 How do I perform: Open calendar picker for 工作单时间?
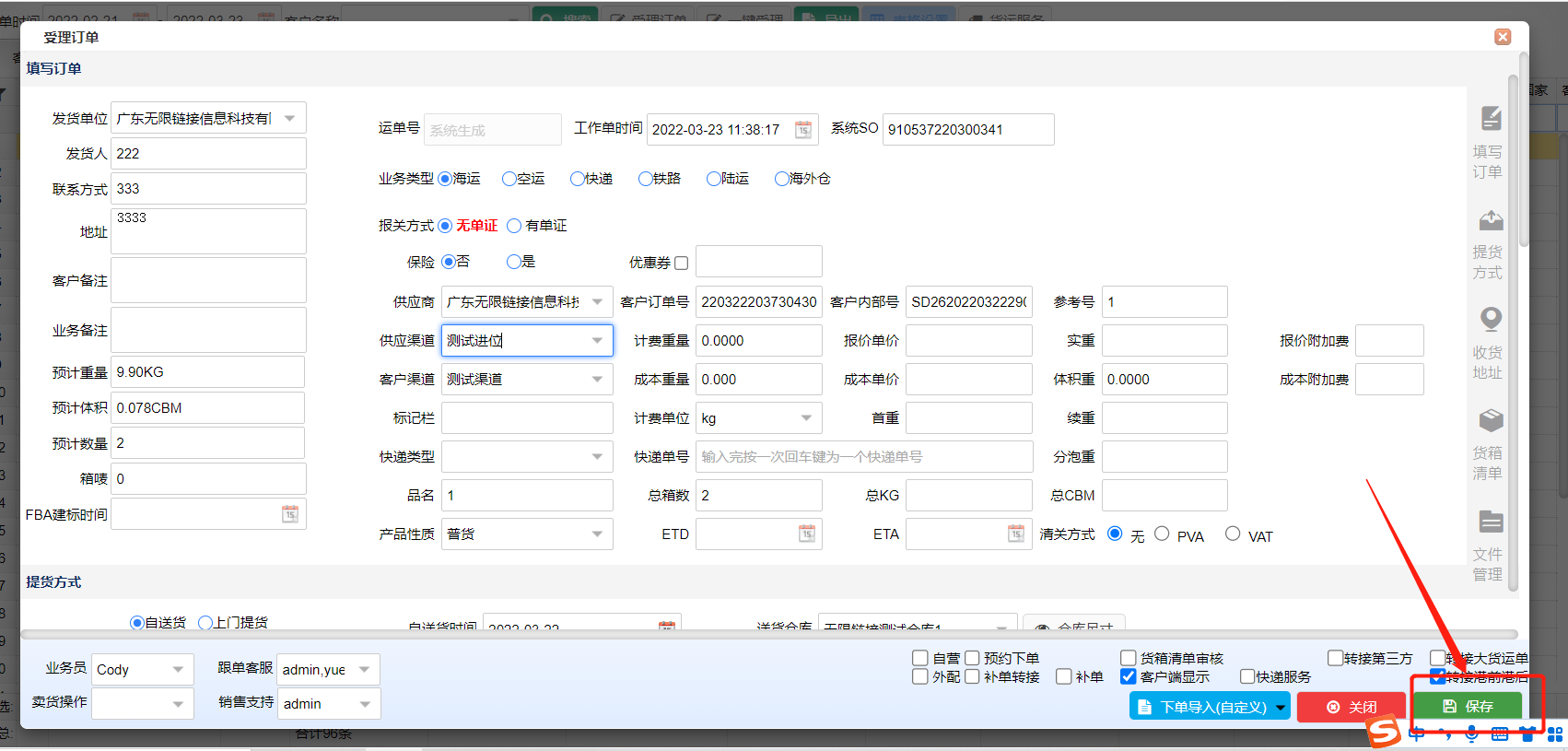pos(803,130)
